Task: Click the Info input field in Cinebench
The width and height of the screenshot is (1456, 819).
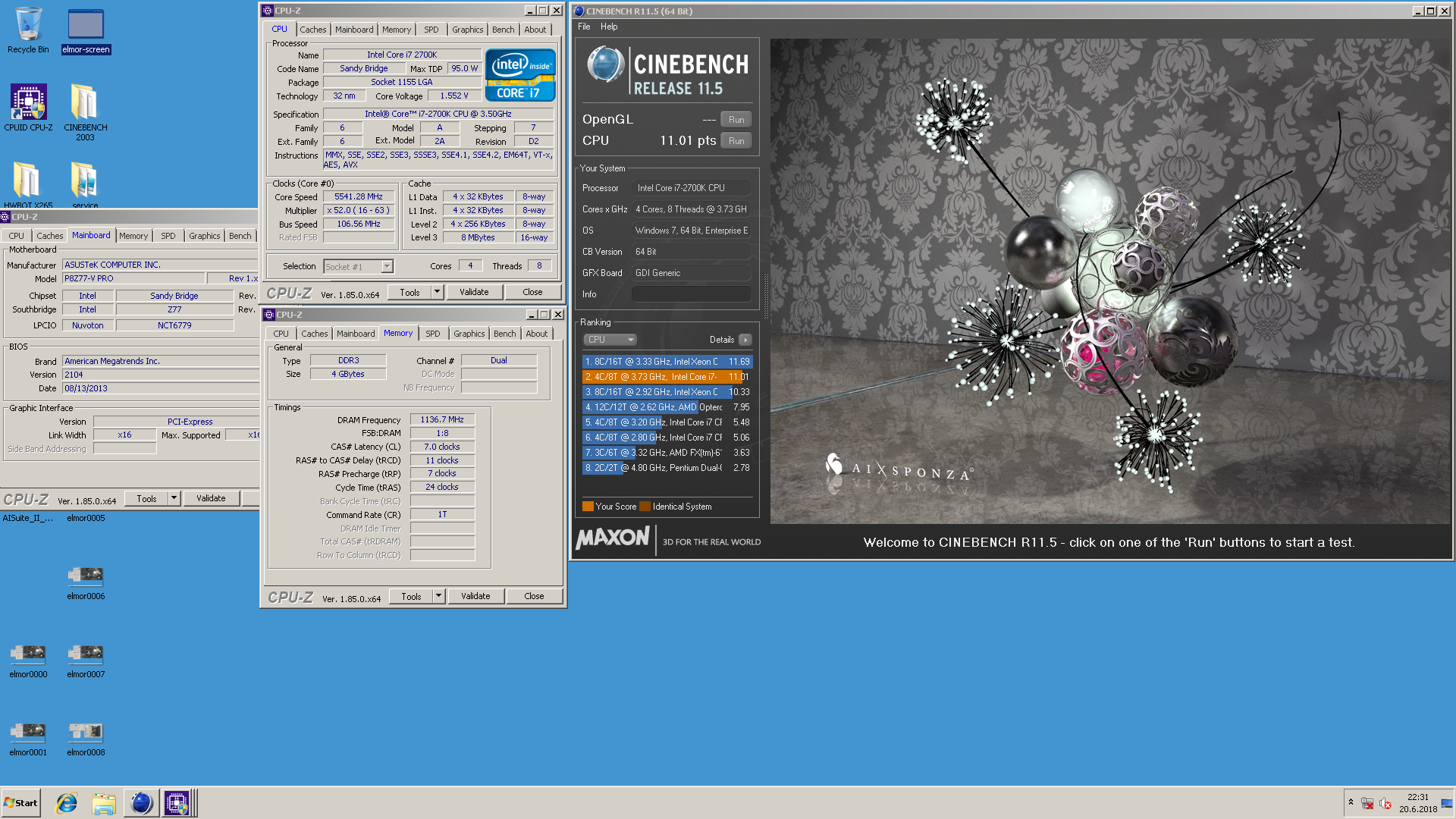Action: [x=691, y=294]
